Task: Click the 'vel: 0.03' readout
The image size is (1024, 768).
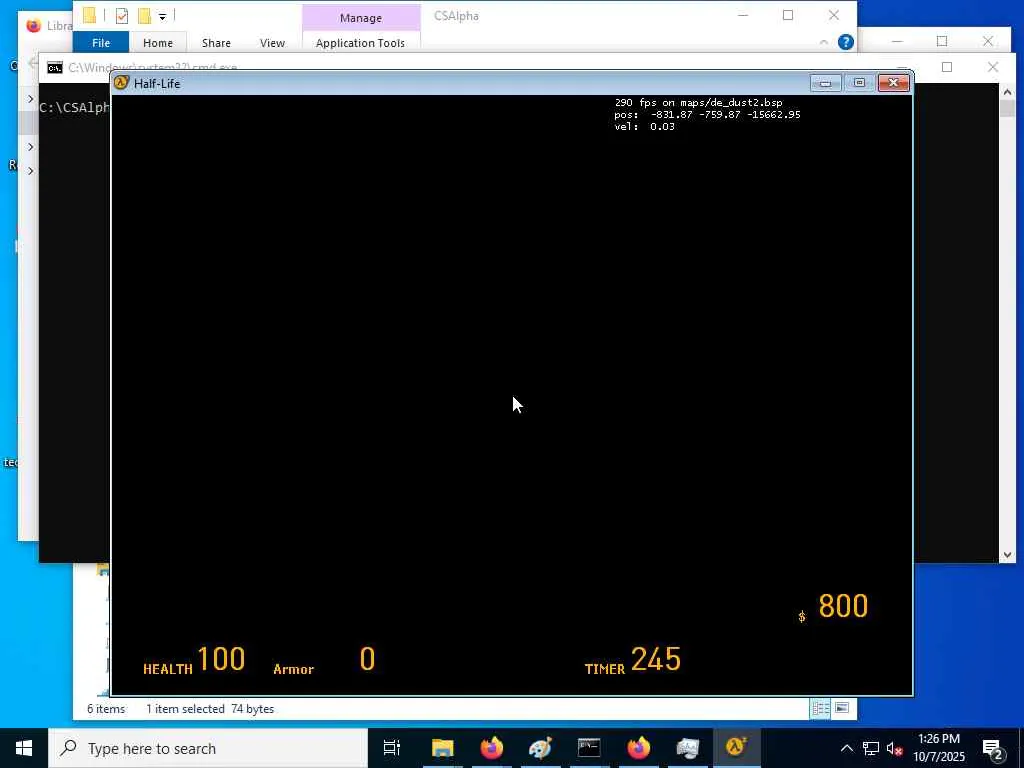Action: pyautogui.click(x=645, y=126)
